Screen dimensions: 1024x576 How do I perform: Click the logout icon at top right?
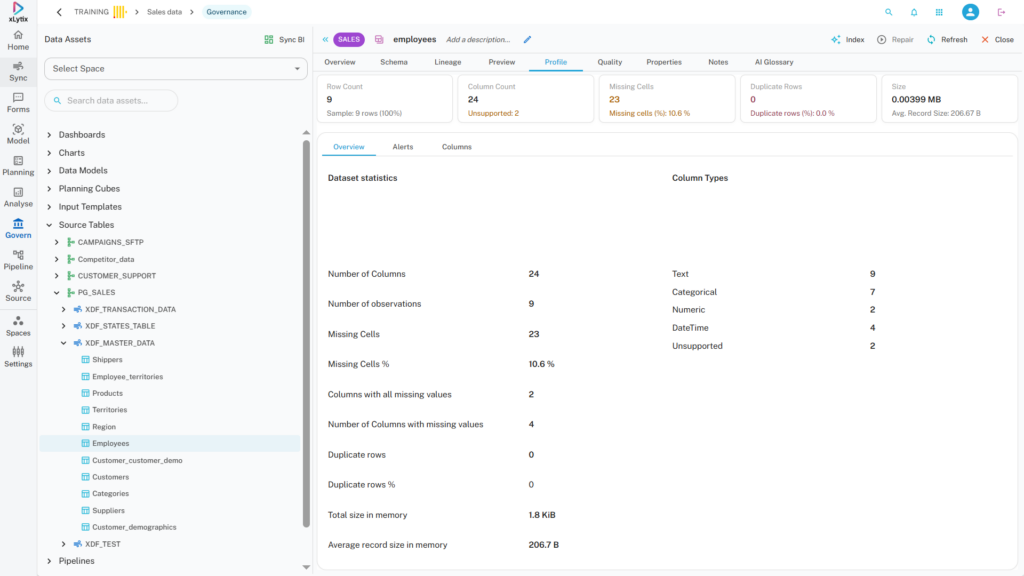pos(1001,12)
